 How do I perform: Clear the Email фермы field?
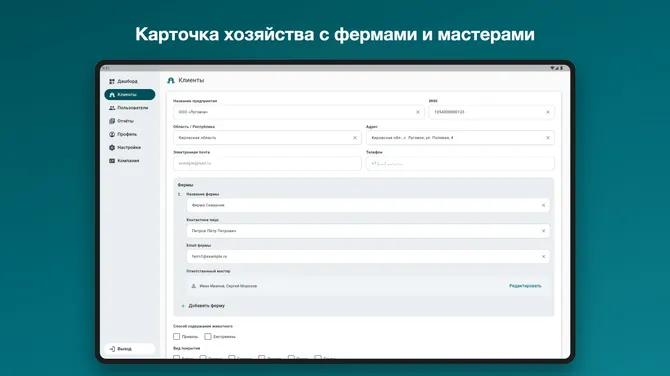(x=544, y=256)
